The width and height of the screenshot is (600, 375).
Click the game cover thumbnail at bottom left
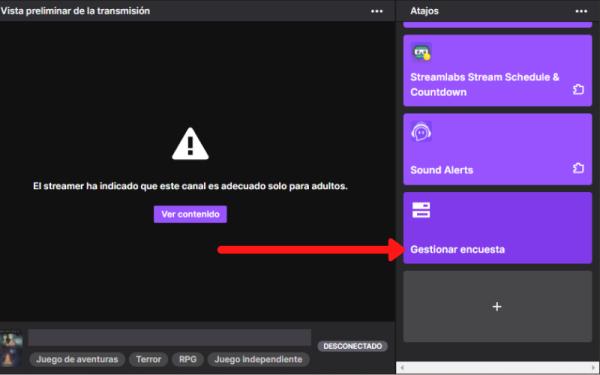tap(11, 350)
